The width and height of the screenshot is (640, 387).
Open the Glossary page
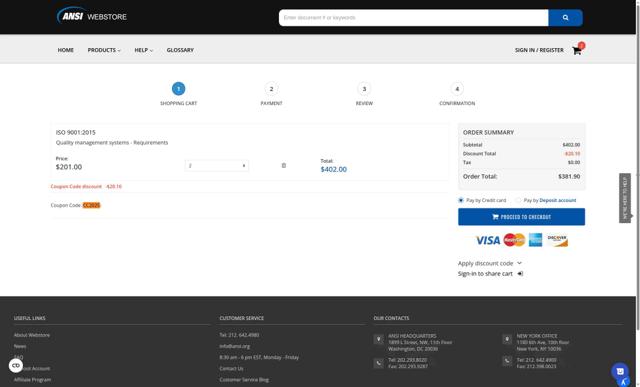coord(180,50)
